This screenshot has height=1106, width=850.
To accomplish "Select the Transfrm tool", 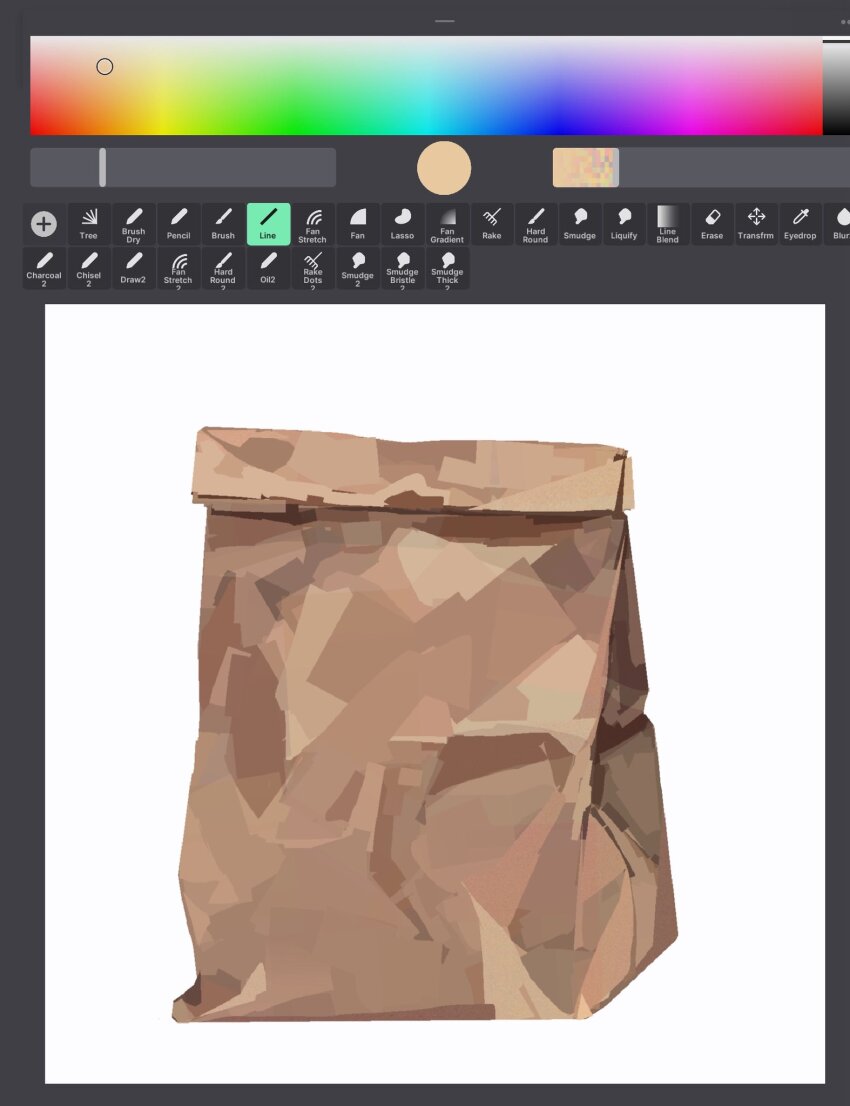I will click(x=756, y=224).
